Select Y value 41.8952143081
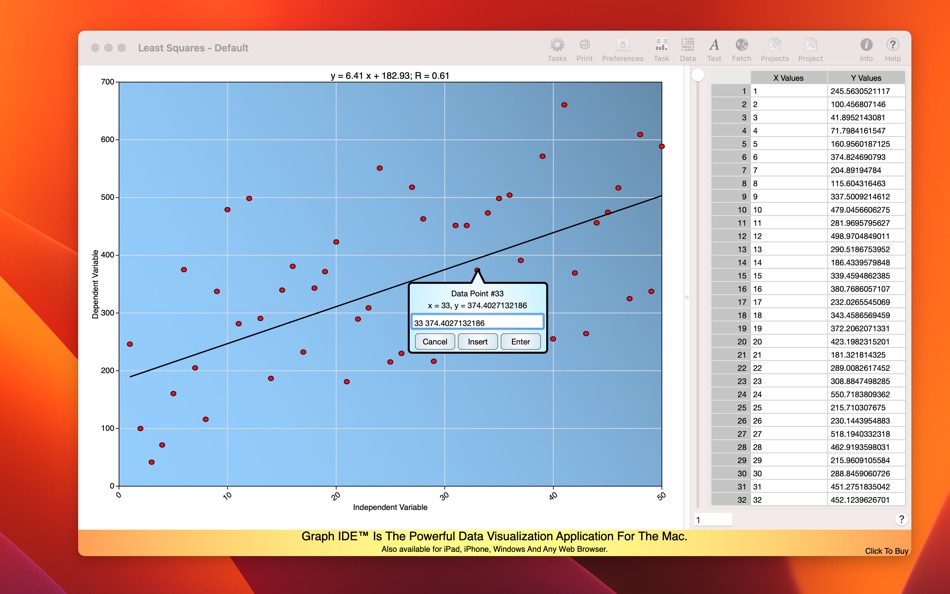 click(x=866, y=118)
